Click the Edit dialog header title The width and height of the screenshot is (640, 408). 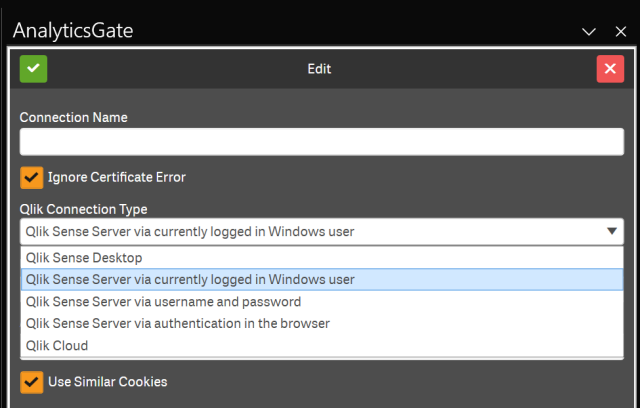319,69
